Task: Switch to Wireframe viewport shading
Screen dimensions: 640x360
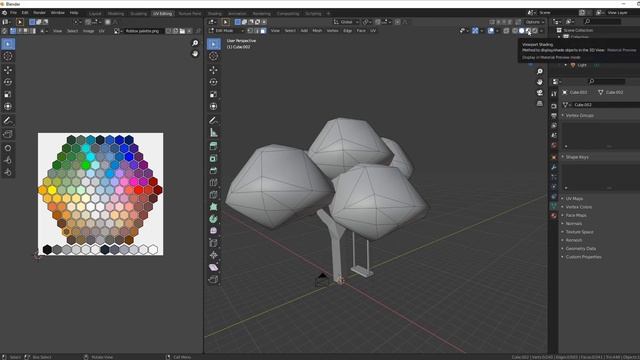Action: click(515, 31)
